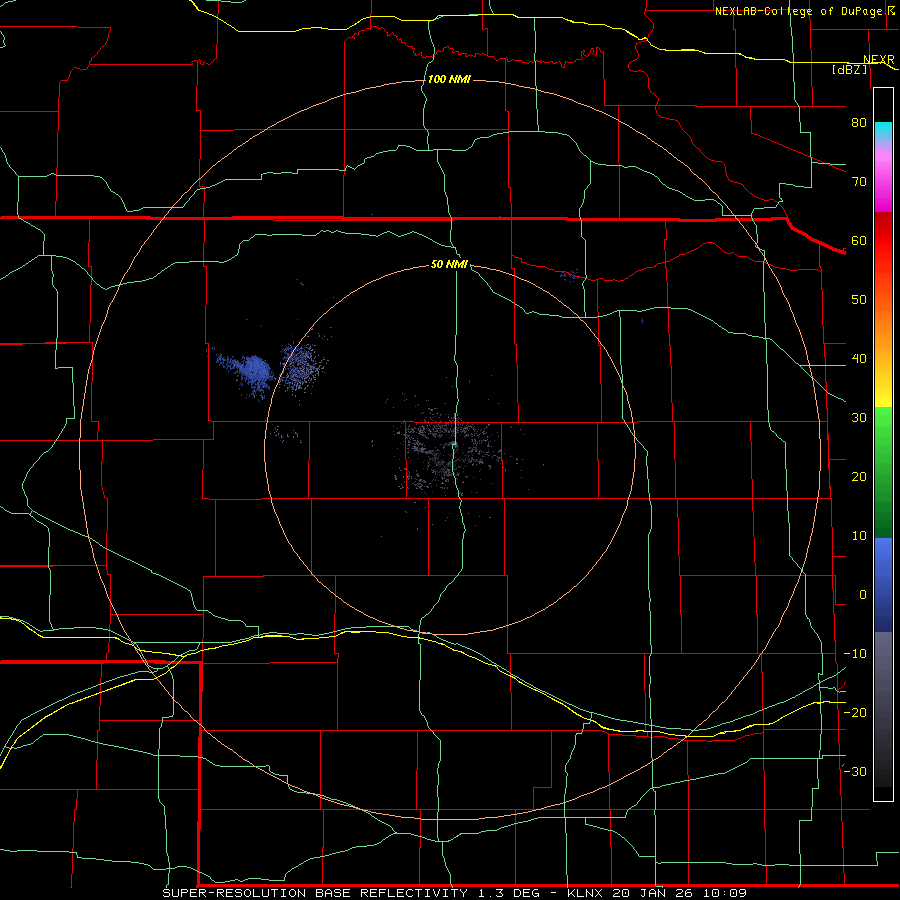This screenshot has height=900, width=900.
Task: Click the 60 value on dBZ scale
Action: (x=859, y=241)
